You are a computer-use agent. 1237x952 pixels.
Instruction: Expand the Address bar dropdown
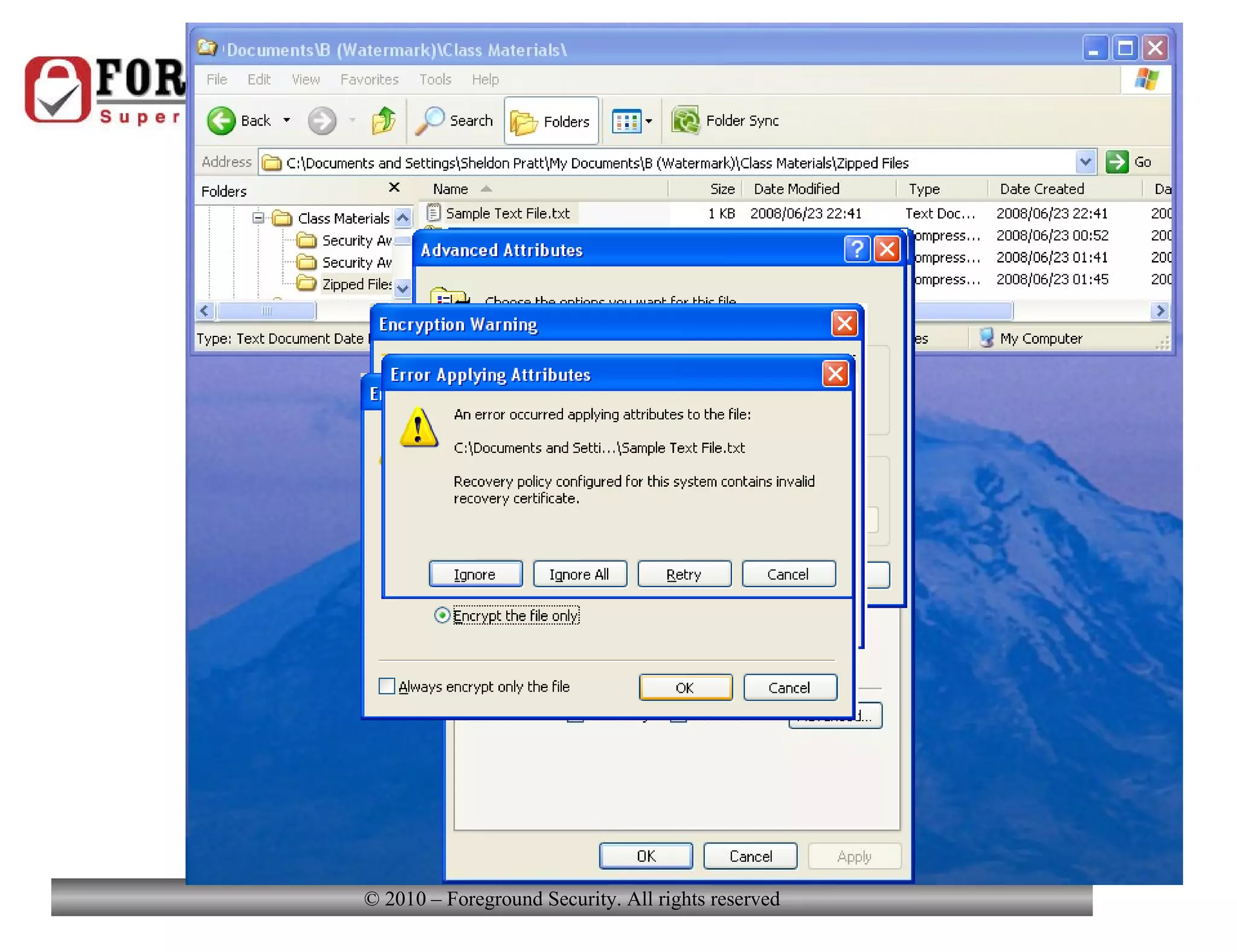click(1085, 162)
